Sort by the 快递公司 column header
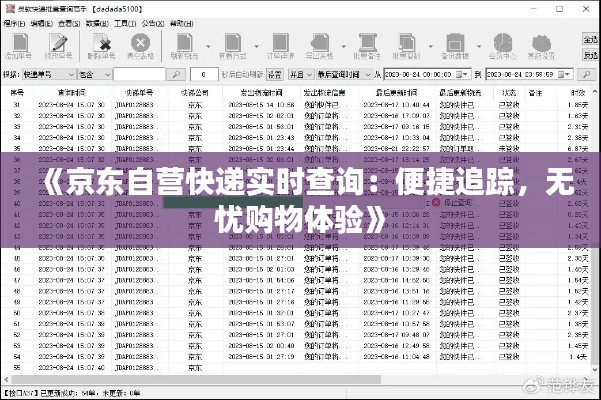 pos(195,93)
